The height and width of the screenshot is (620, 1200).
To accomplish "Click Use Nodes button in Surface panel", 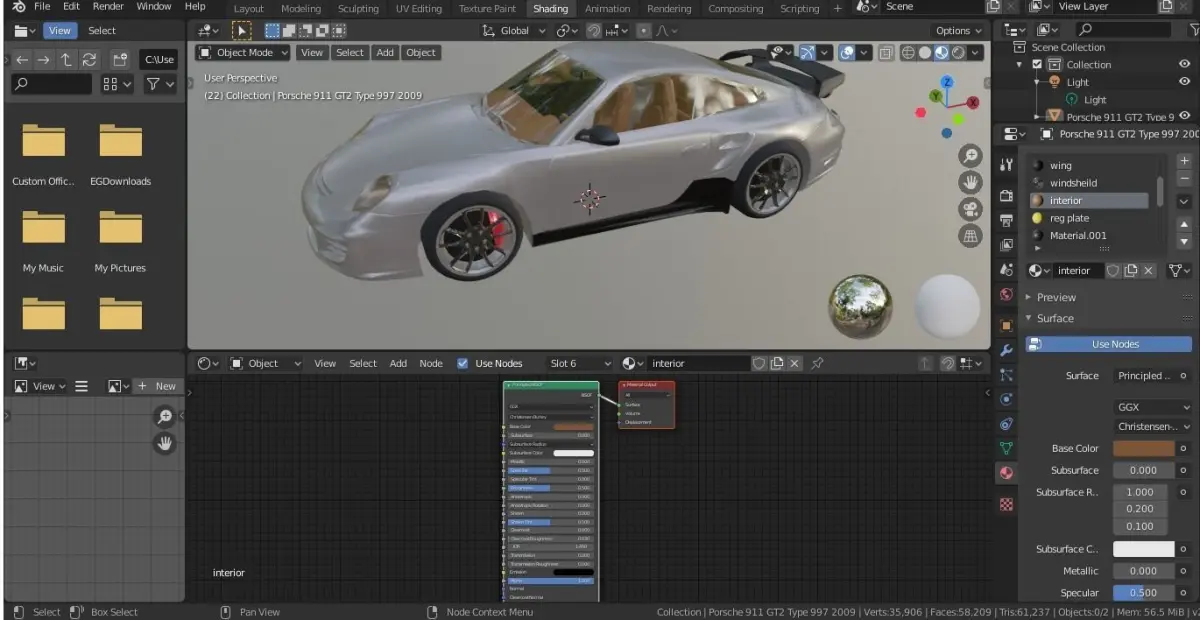I will (1109, 344).
